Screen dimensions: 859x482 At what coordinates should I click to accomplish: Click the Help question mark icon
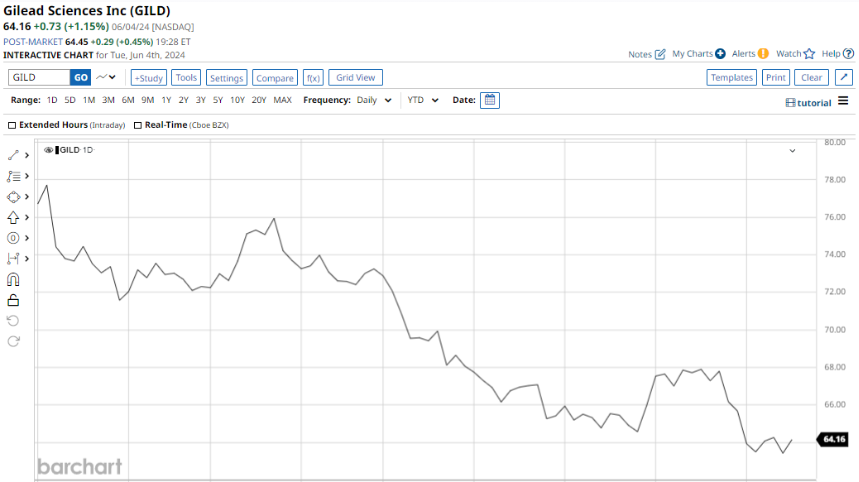coord(848,54)
